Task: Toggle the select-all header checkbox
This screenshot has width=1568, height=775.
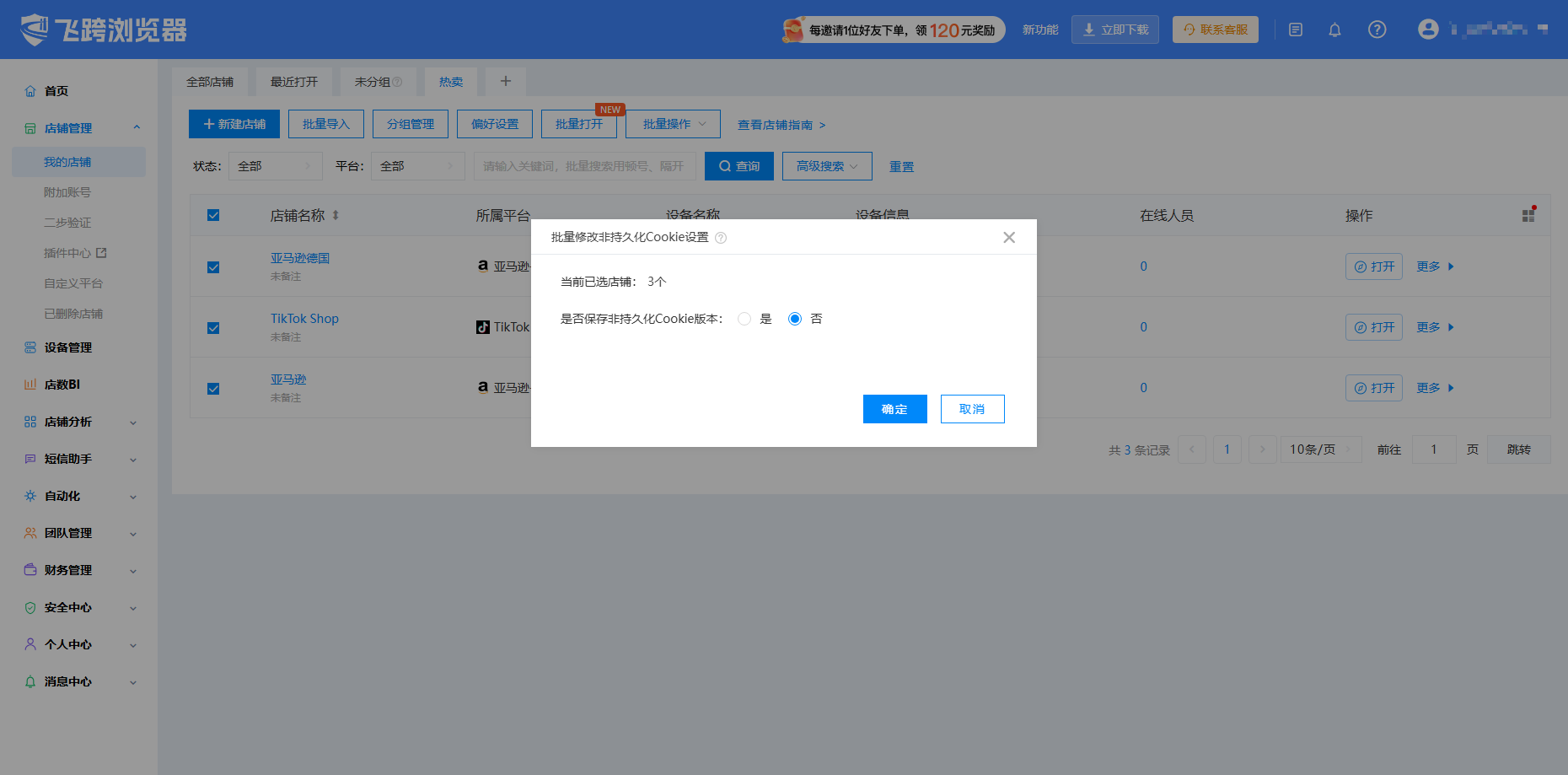Action: pyautogui.click(x=213, y=215)
